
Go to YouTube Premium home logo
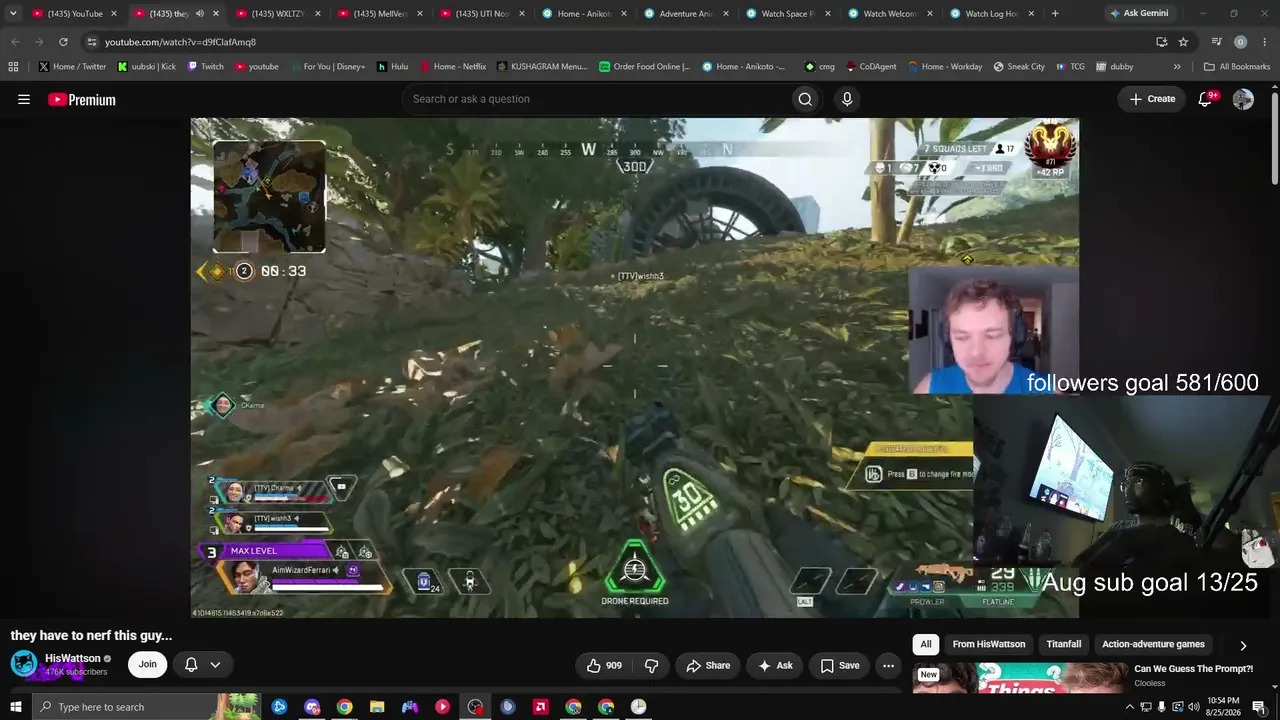[82, 99]
